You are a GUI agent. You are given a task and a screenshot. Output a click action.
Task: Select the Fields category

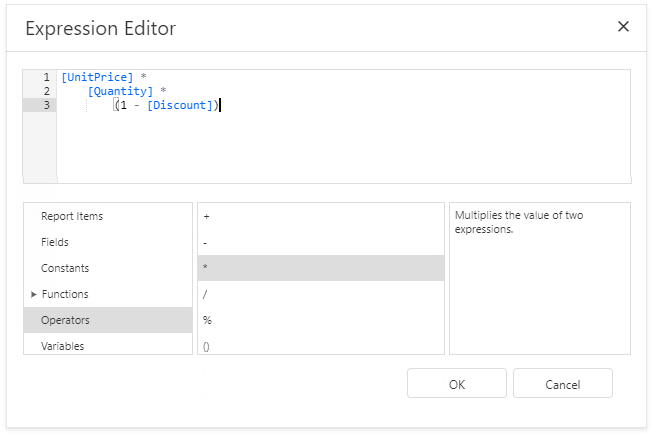(55, 242)
